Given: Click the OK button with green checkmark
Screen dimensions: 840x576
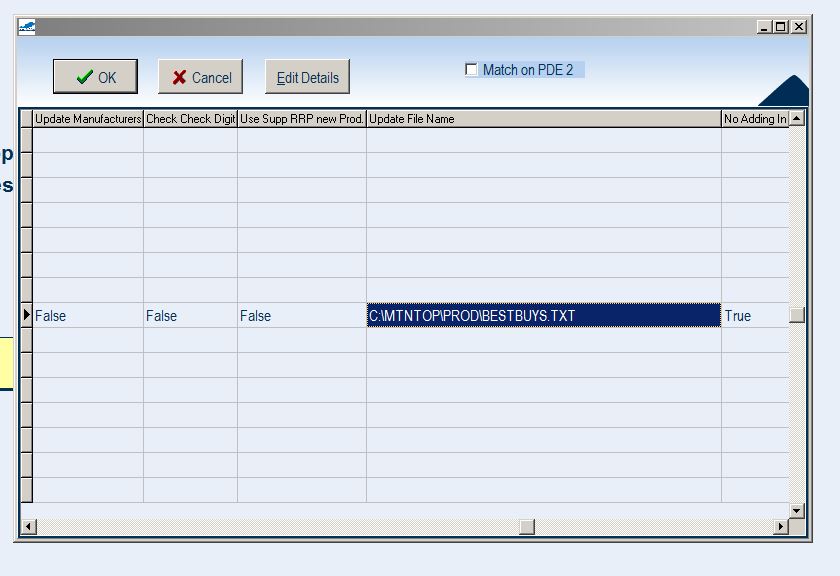Looking at the screenshot, I should 95,77.
